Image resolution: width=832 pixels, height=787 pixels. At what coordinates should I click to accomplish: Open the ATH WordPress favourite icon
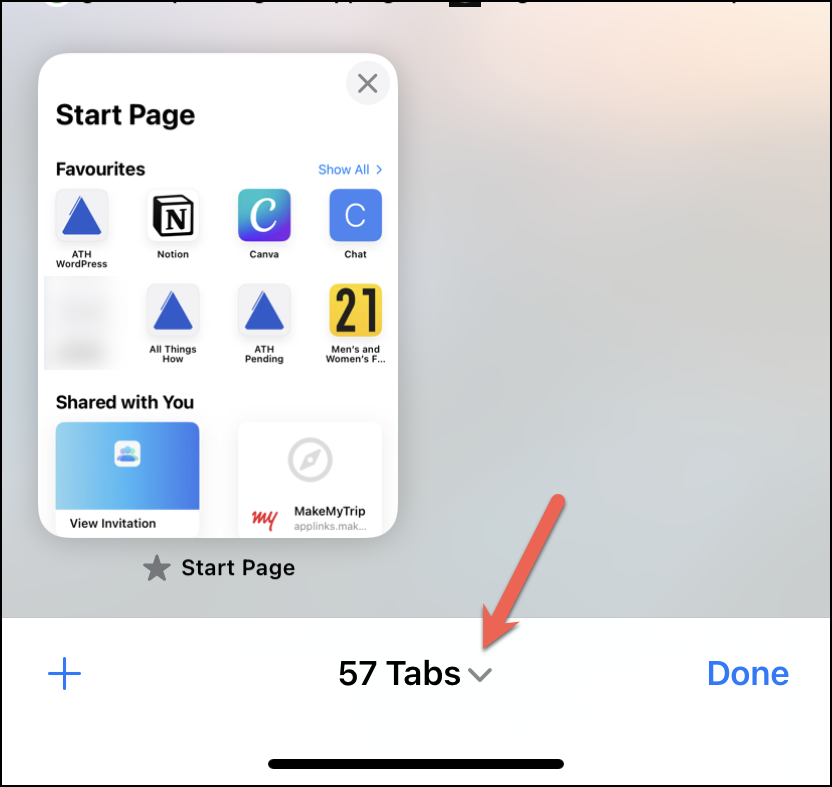point(82,215)
